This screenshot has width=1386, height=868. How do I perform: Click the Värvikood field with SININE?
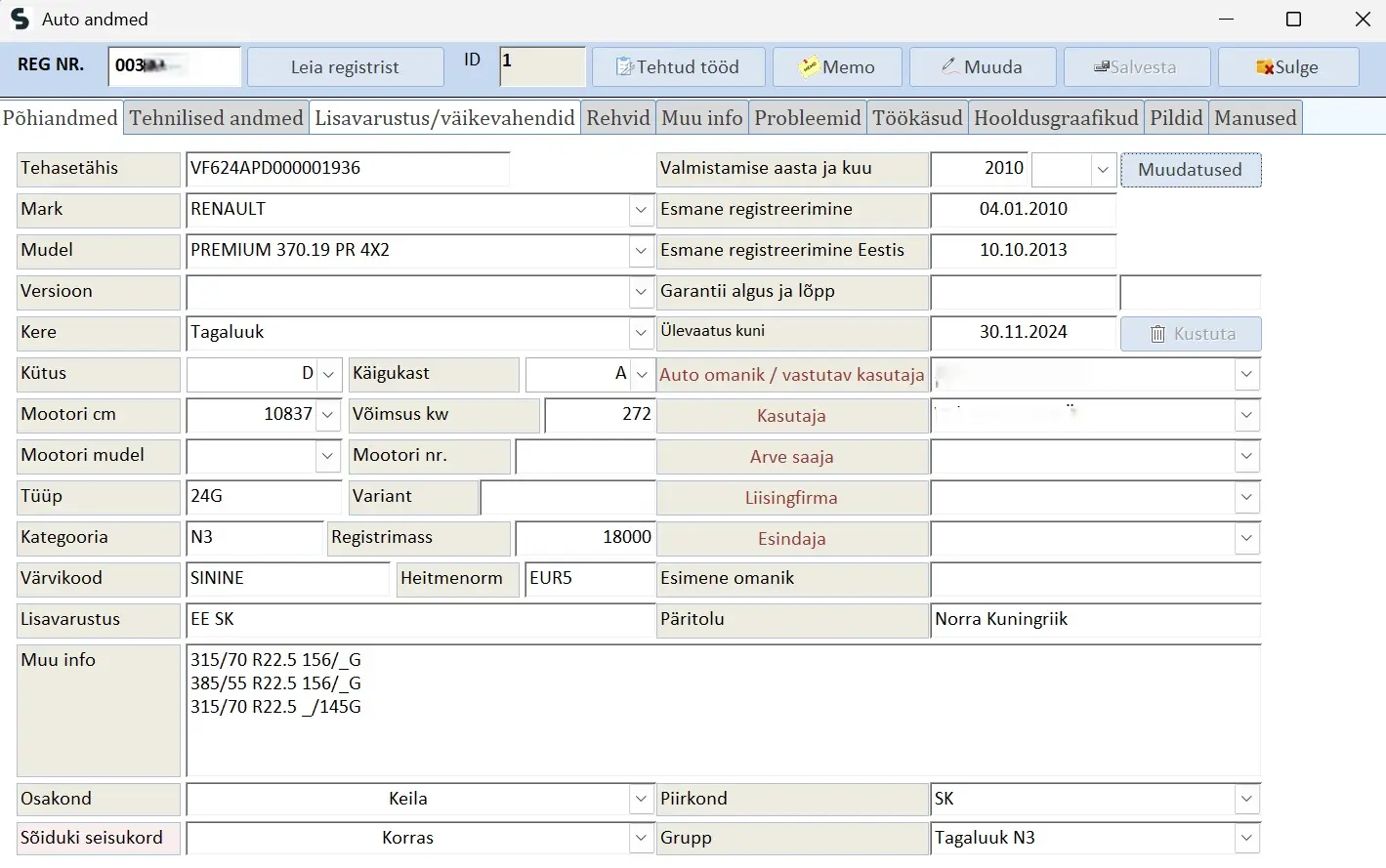coord(287,579)
